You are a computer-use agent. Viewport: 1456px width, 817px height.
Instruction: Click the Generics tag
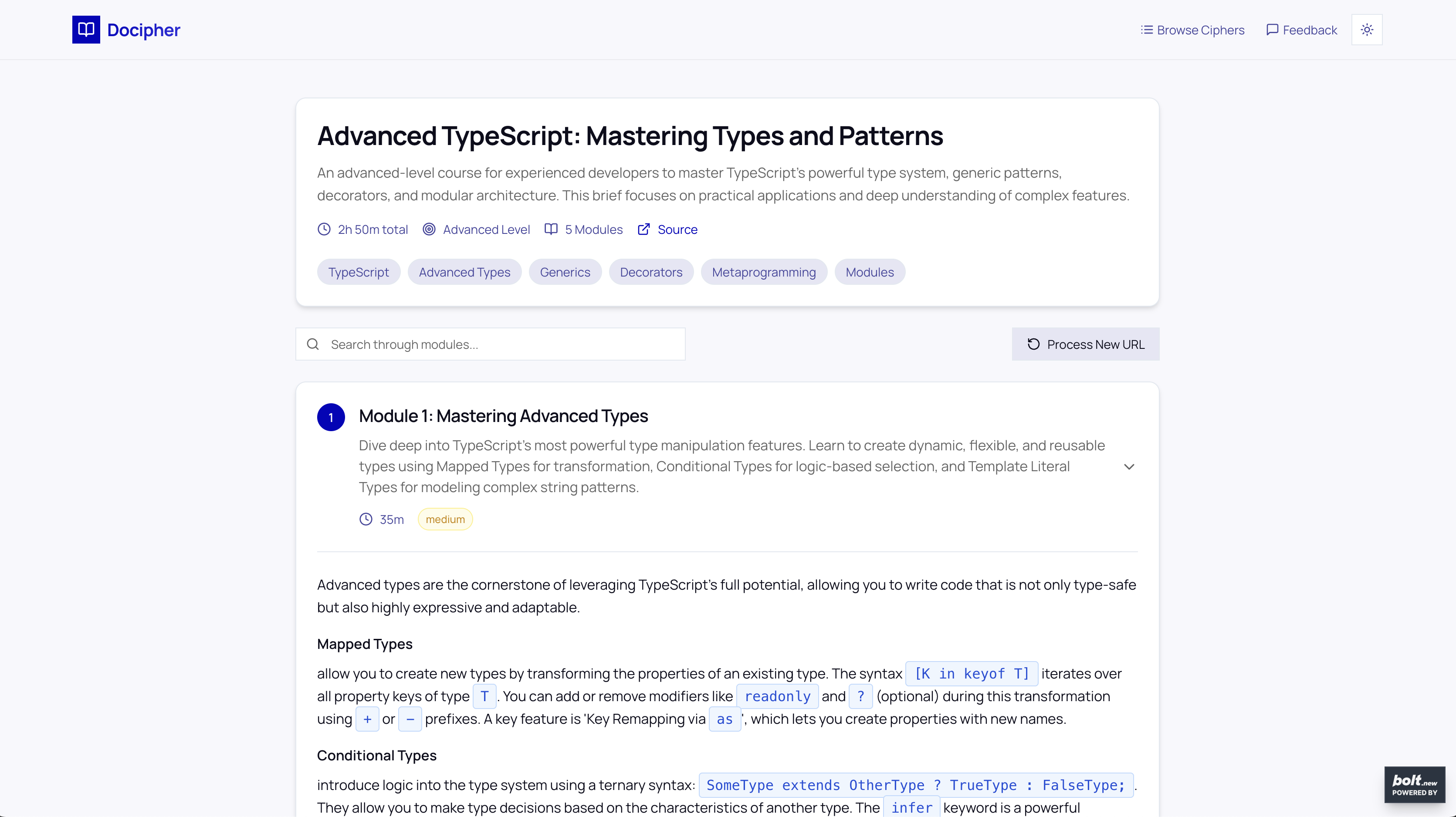click(565, 272)
